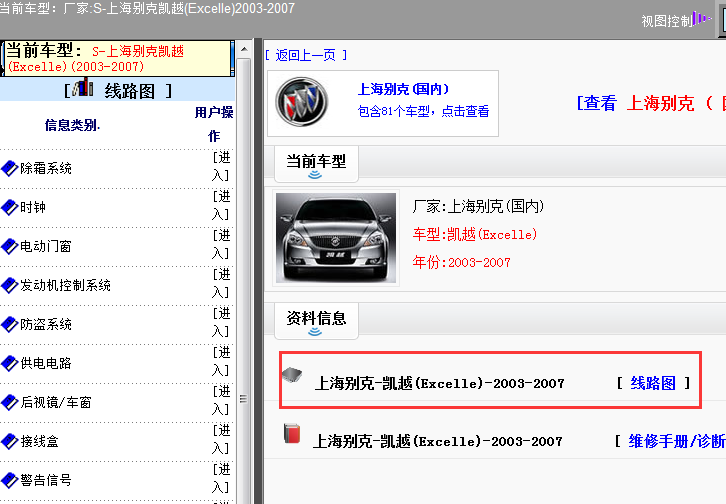Screen dimensions: 726x504
Task: Click the yellow 当前车型 info box
Action: [117, 58]
